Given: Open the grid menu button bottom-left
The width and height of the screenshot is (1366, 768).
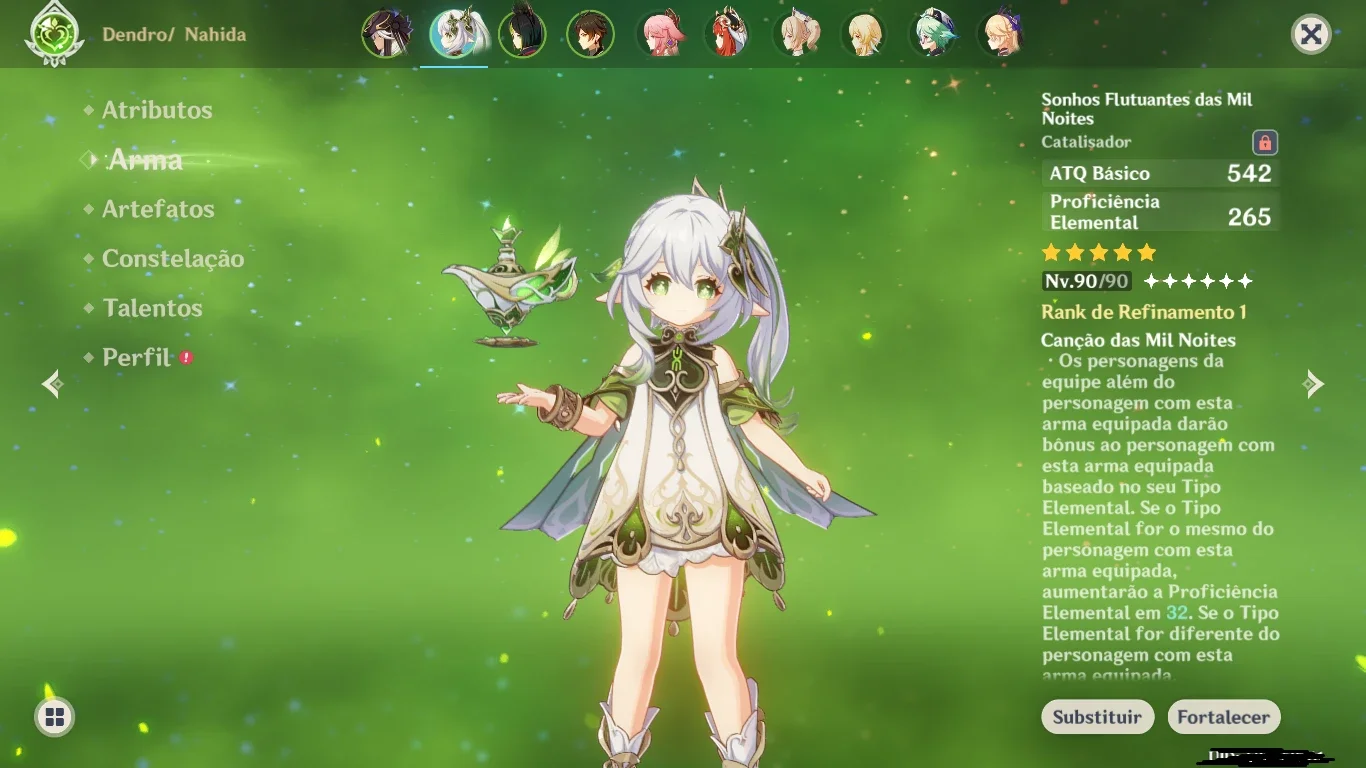Looking at the screenshot, I should tap(54, 717).
